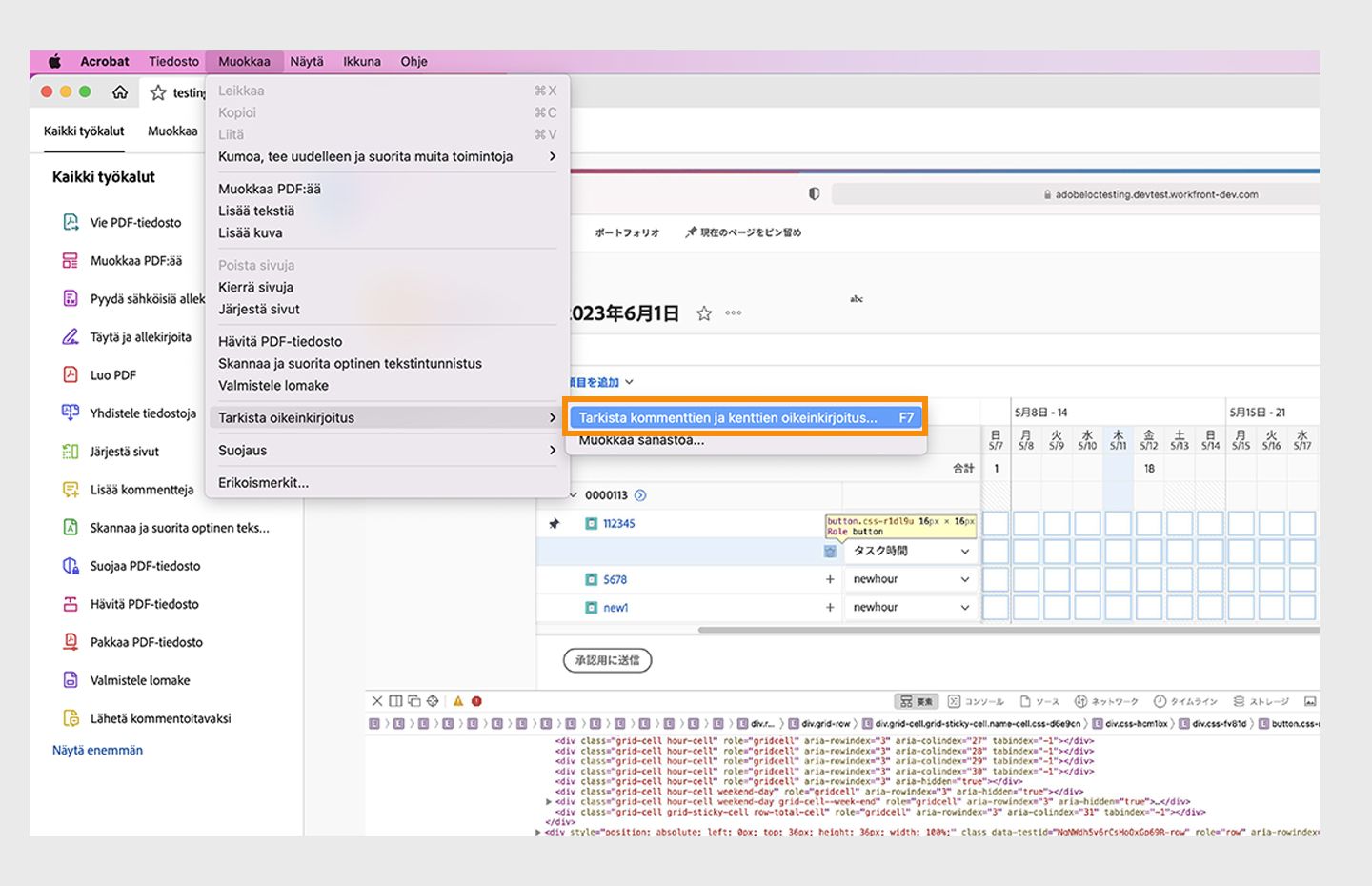The image size is (1372, 886).
Task: Click the Järjestä sivut icon in sidebar
Action: click(x=71, y=451)
